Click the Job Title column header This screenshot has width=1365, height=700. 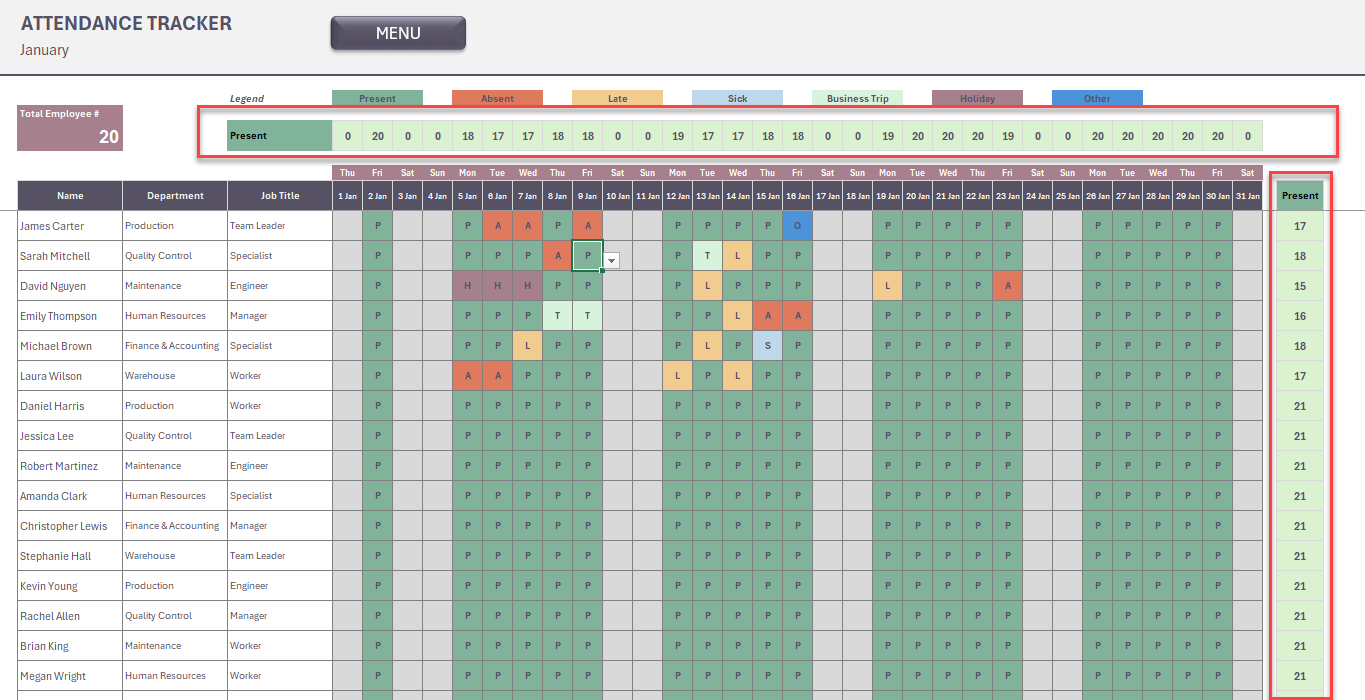(280, 196)
